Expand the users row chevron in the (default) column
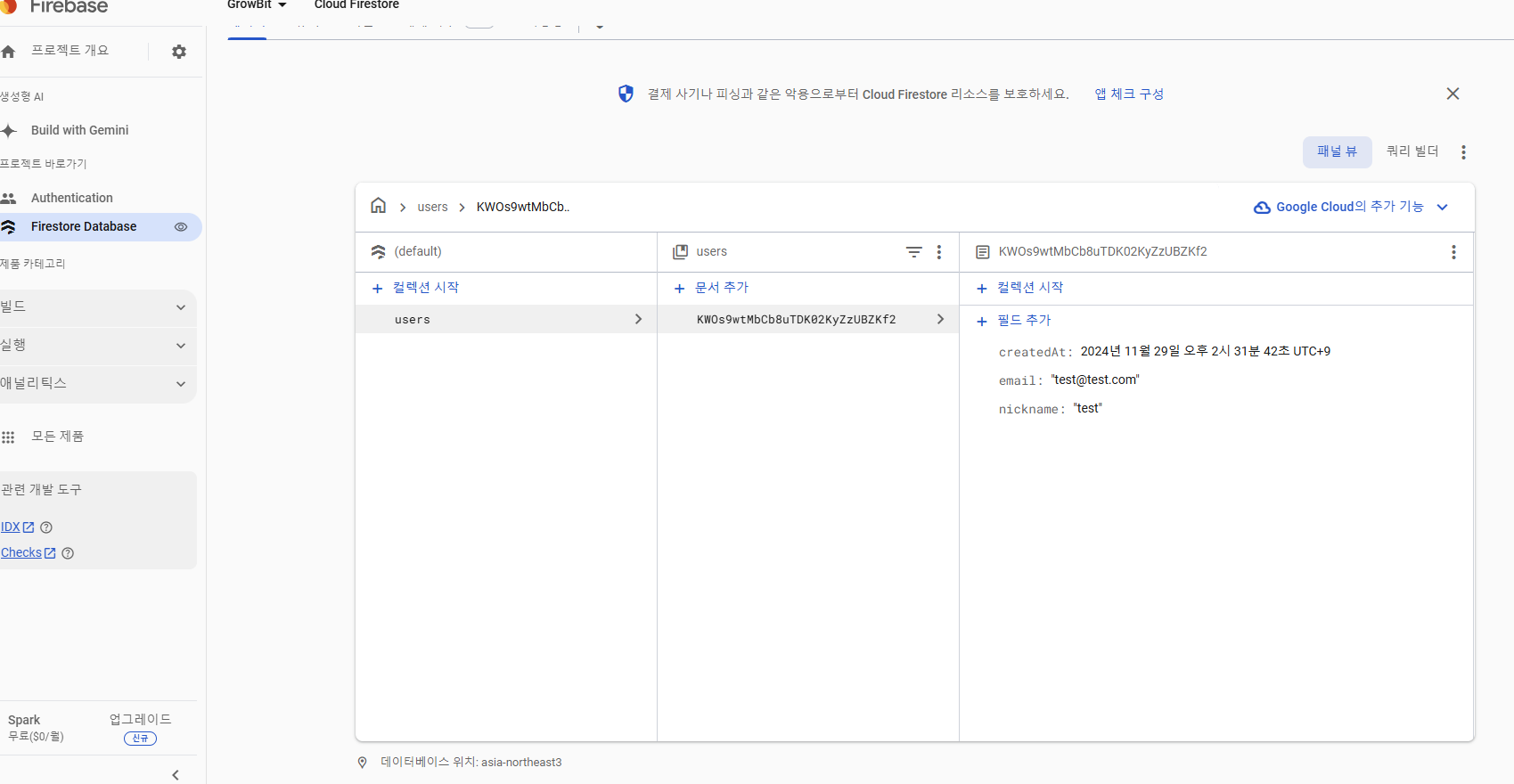The height and width of the screenshot is (784, 1514). pyautogui.click(x=638, y=319)
